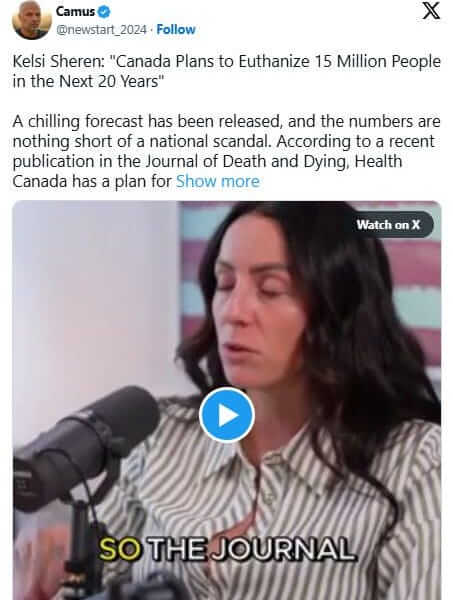Start the video with the blue play button
Image resolution: width=453 pixels, height=600 pixels.
coord(227,415)
